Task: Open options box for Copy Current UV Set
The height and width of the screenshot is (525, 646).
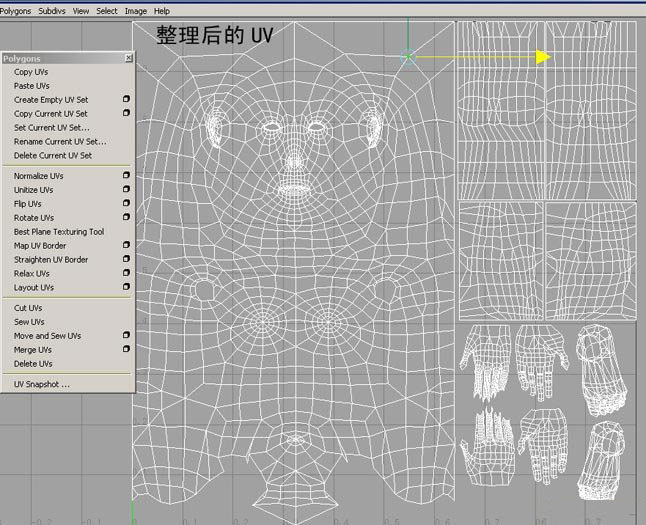Action: [126, 113]
